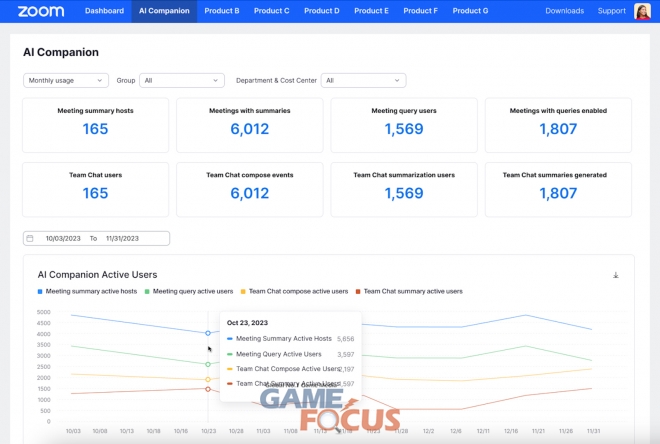
Task: Click the Meeting query users card
Action: click(x=404, y=125)
